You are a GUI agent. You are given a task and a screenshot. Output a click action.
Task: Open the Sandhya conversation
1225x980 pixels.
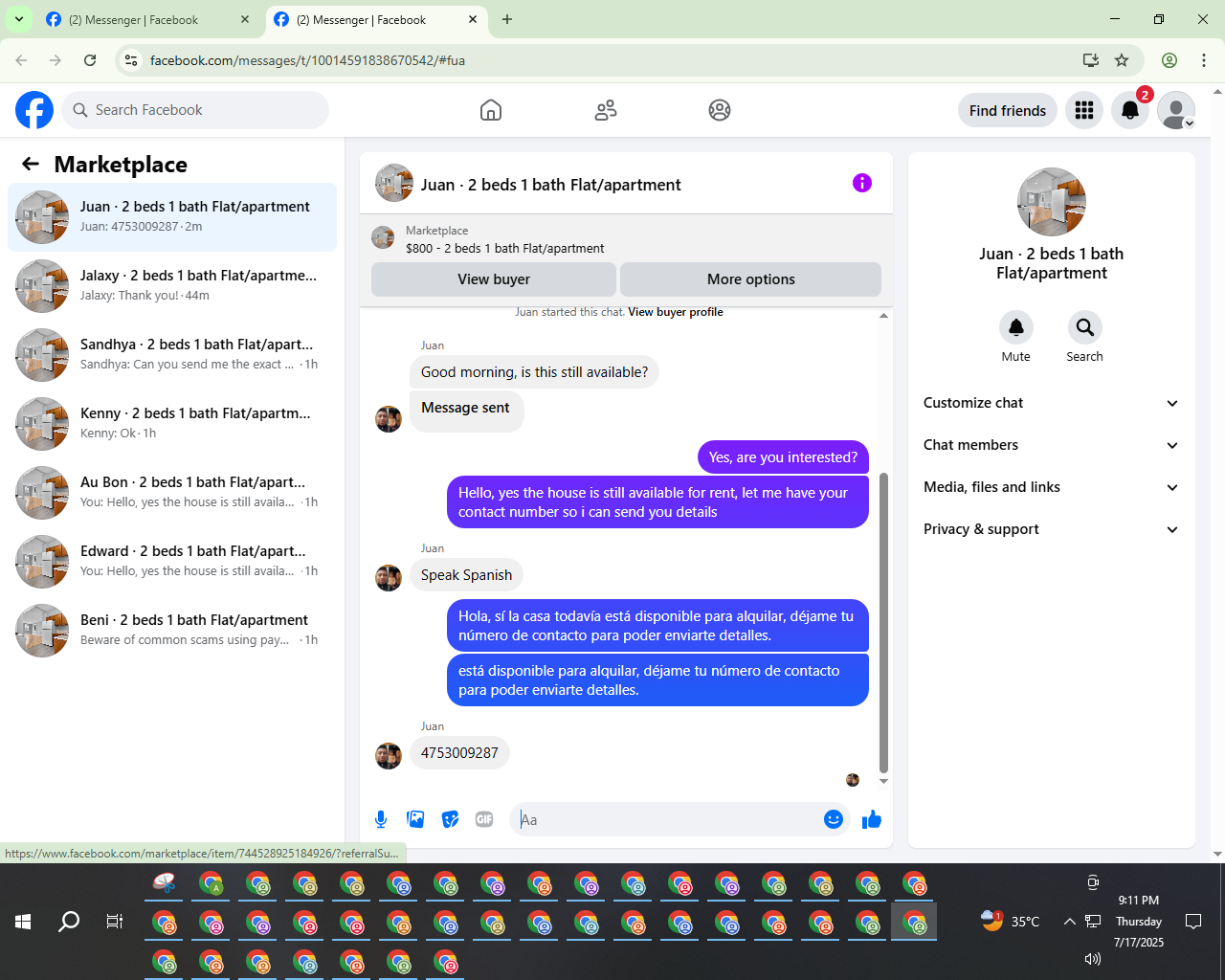[x=172, y=355]
